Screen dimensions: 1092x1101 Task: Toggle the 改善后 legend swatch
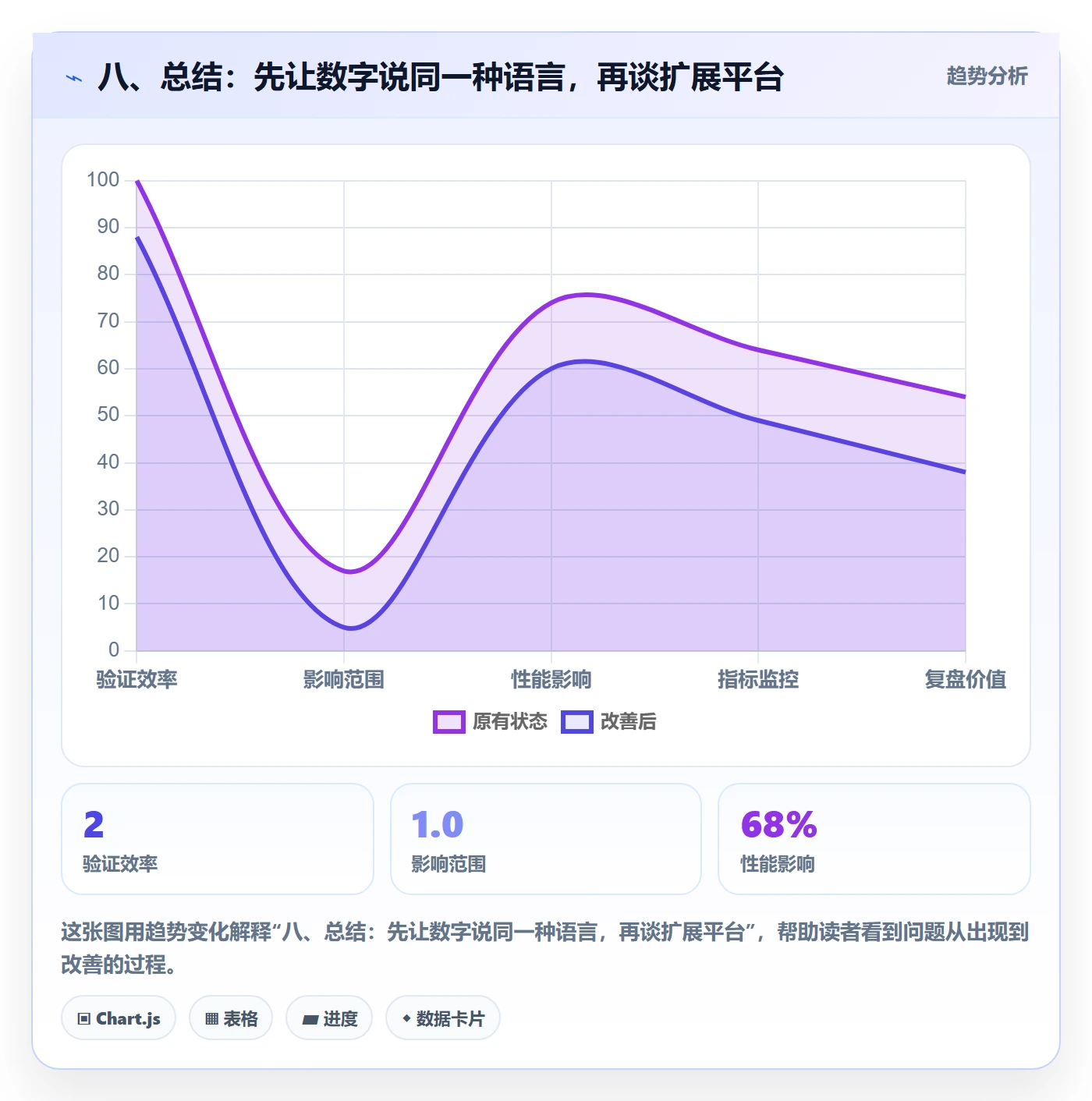(577, 722)
